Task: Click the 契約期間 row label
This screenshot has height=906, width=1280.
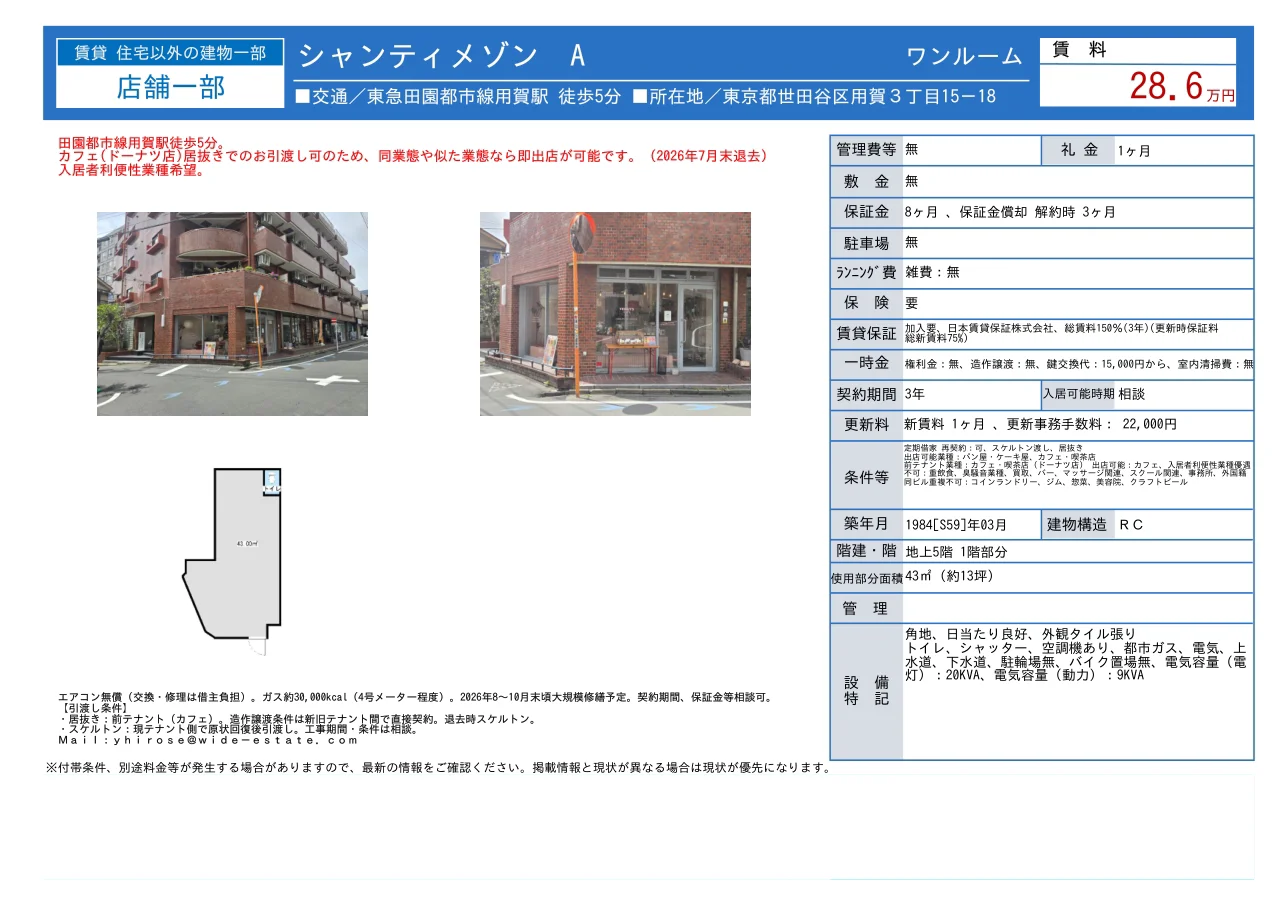Action: pyautogui.click(x=866, y=394)
